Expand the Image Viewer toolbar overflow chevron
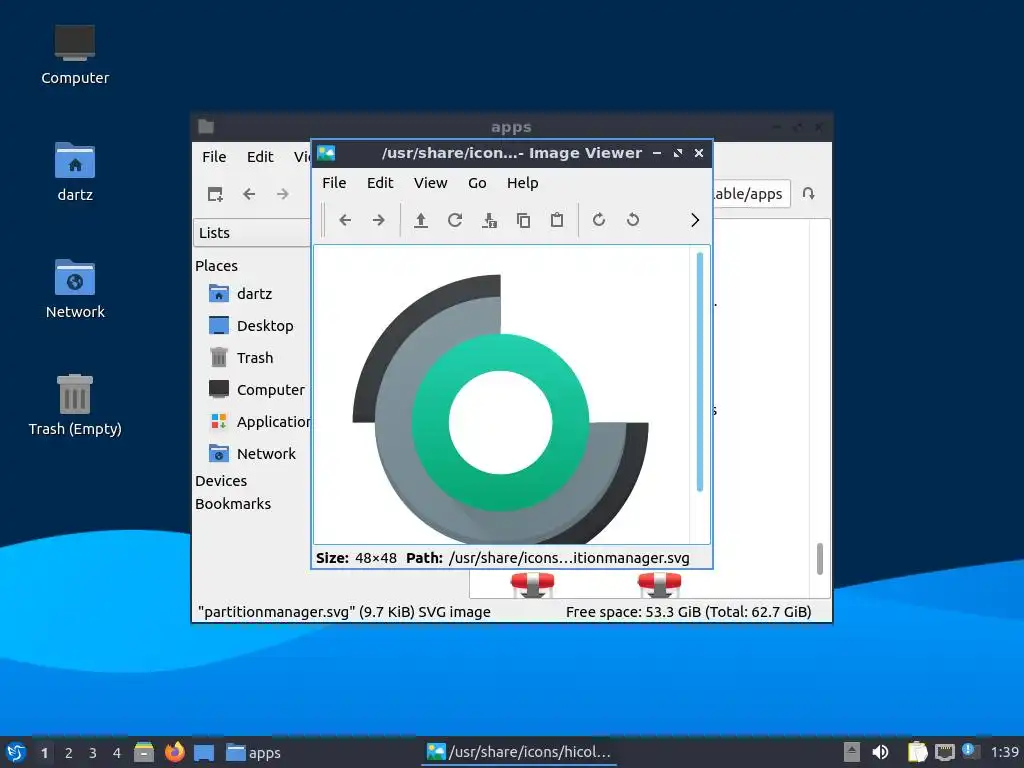 click(x=695, y=220)
